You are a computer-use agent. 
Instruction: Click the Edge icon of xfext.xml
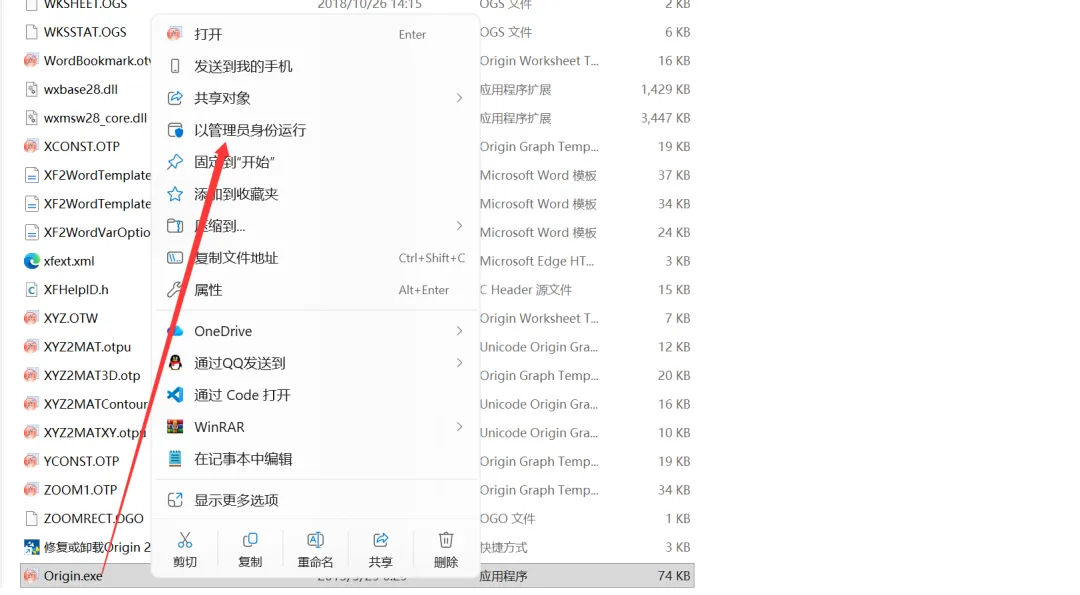tap(31, 262)
